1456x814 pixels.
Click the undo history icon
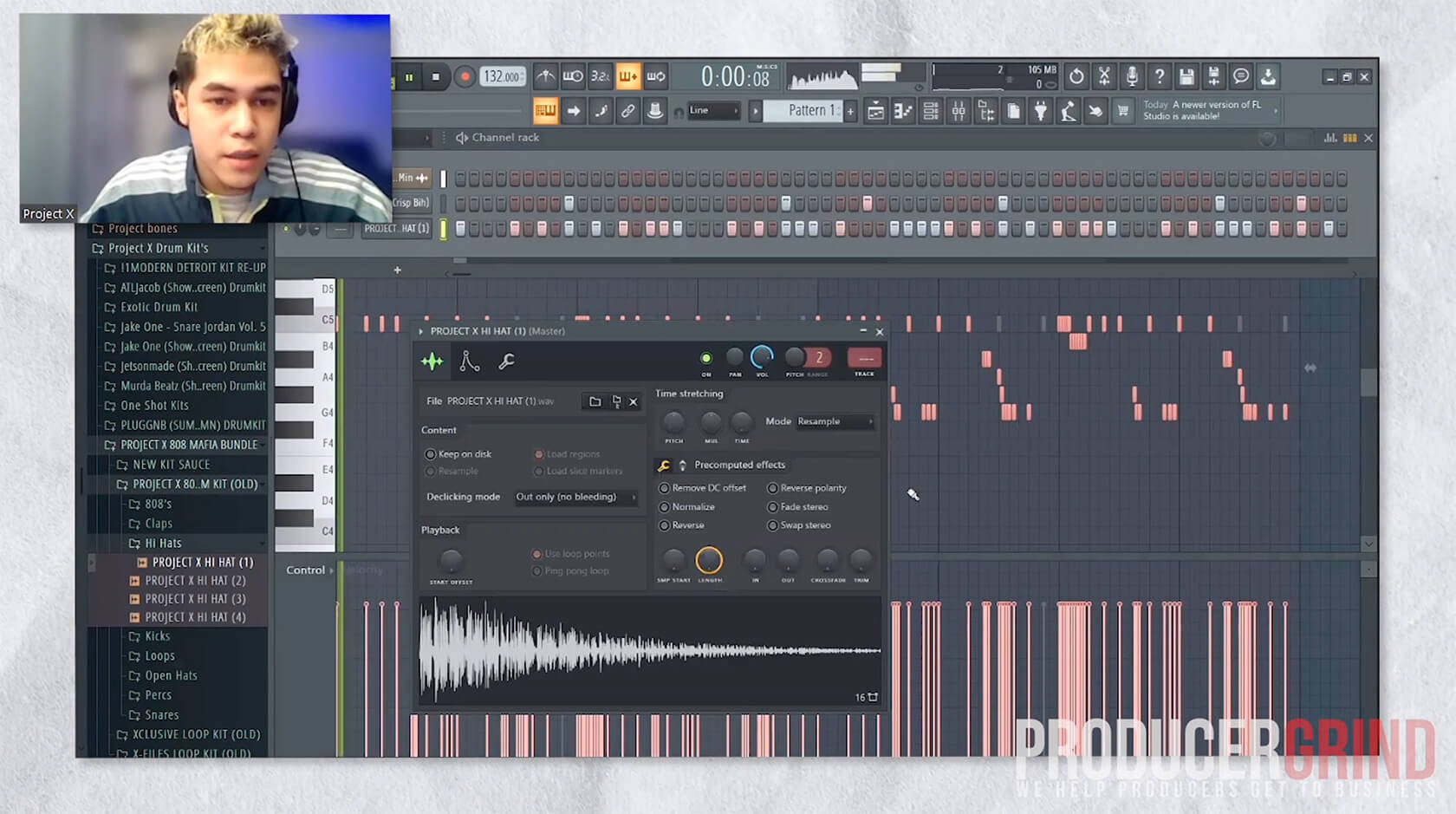[x=1076, y=77]
